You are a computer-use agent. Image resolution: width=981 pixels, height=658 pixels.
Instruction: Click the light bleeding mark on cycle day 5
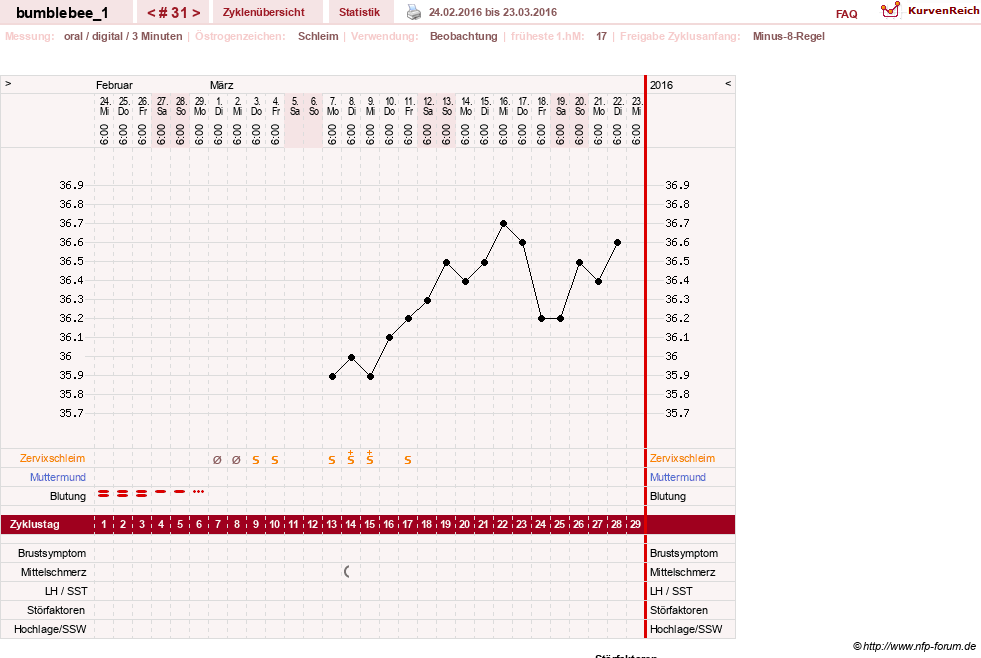click(x=180, y=492)
